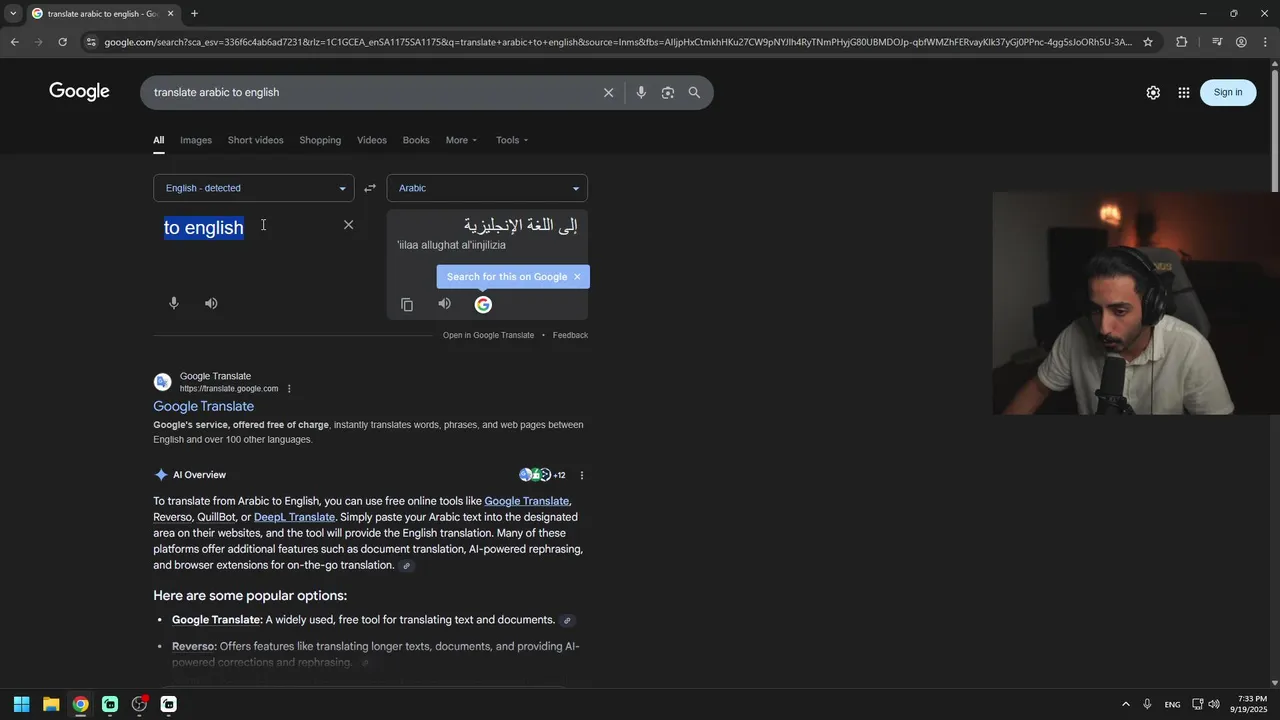This screenshot has height=720, width=1280.
Task: Click the magnifier search button
Action: (x=694, y=92)
